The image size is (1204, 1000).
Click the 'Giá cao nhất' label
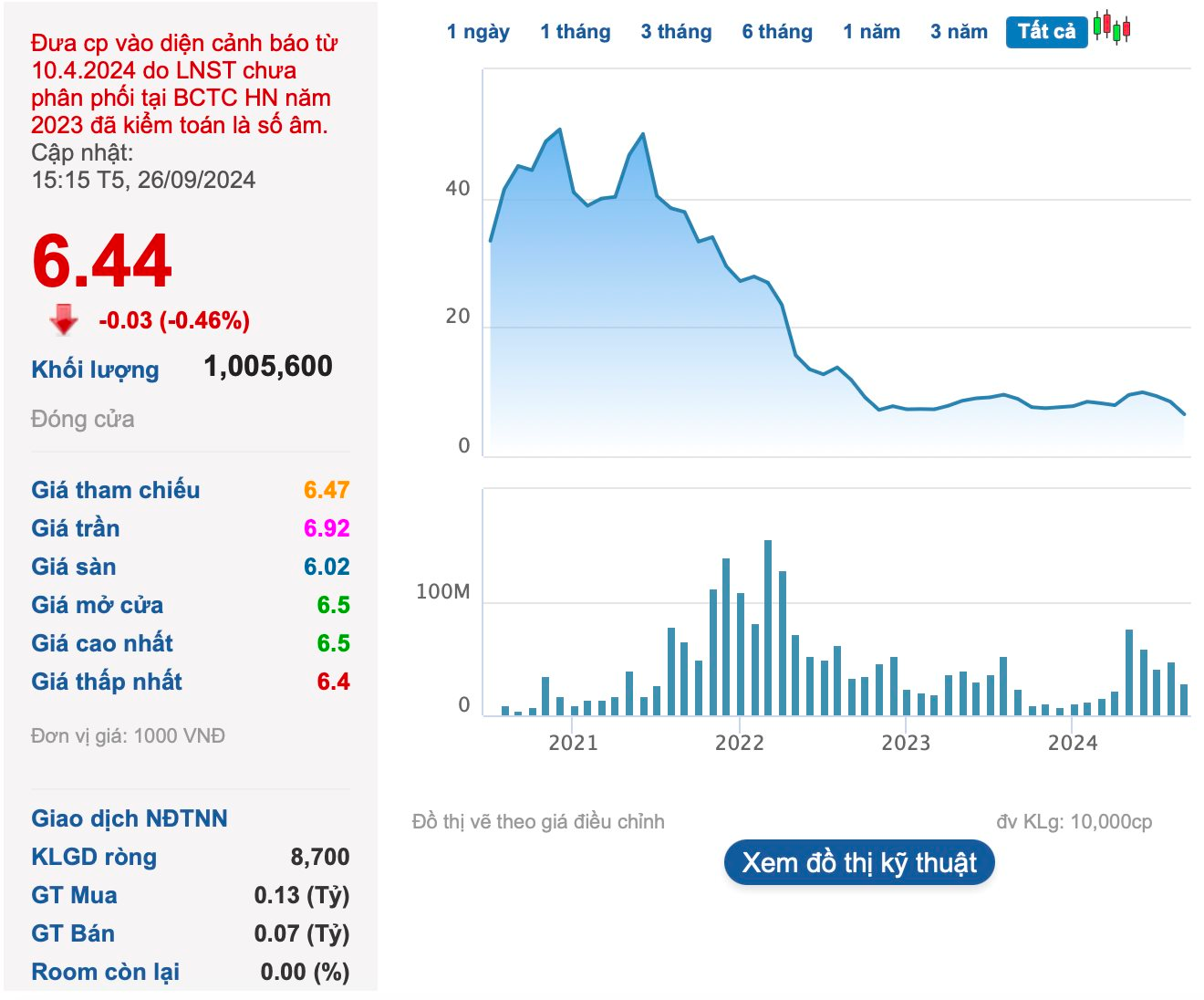click(102, 643)
